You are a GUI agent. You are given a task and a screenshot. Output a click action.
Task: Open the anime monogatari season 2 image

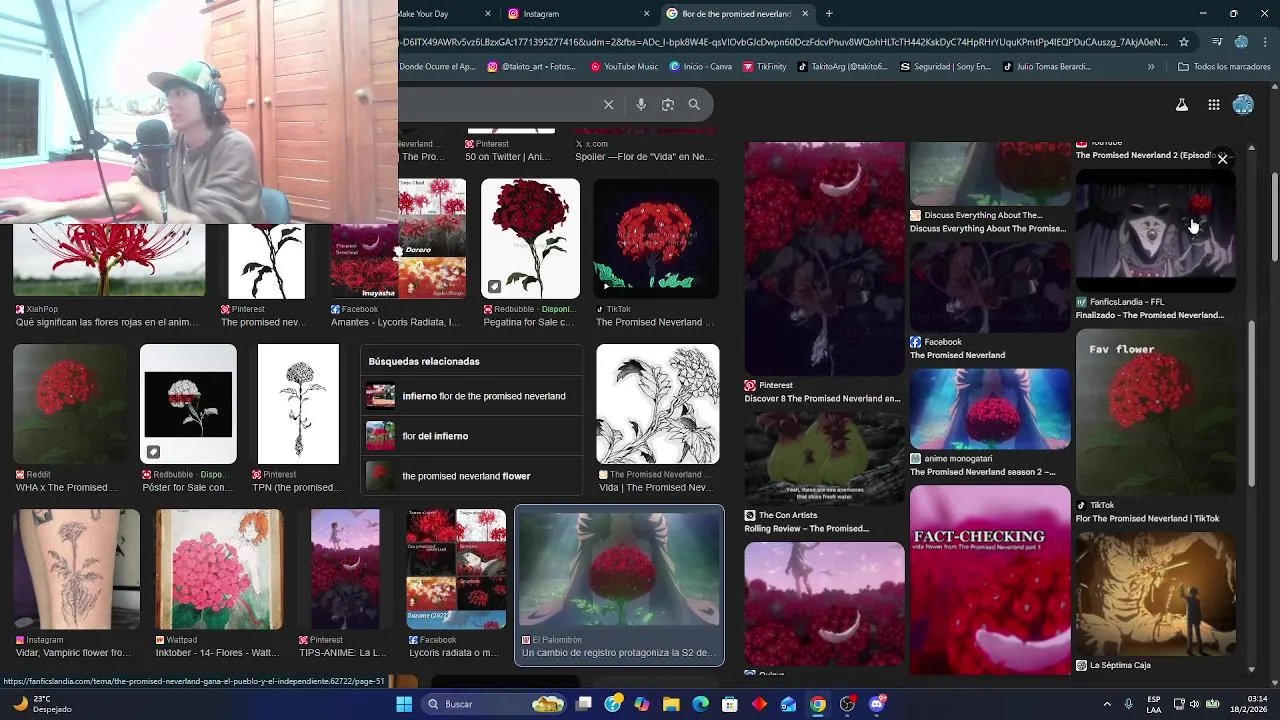click(990, 409)
